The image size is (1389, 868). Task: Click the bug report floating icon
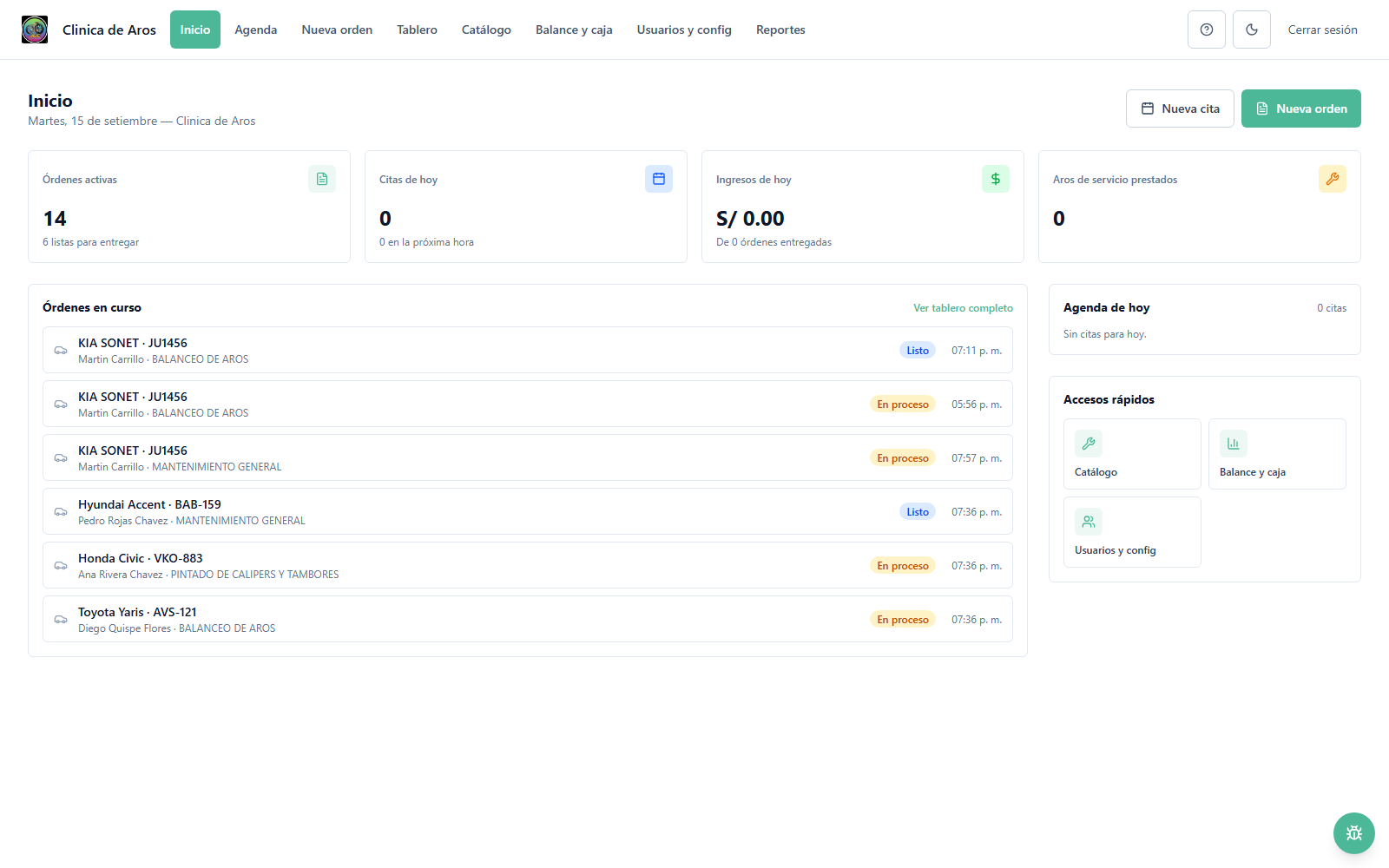pos(1354,833)
